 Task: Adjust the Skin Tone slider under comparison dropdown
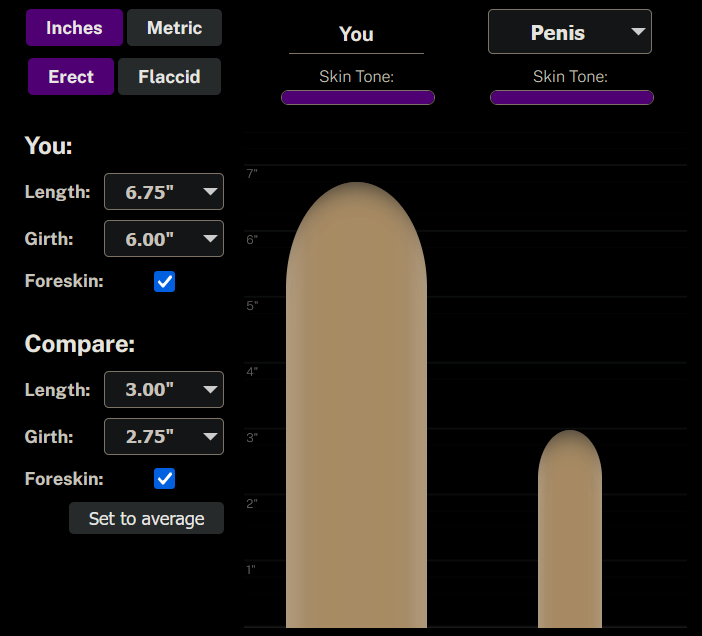[572, 98]
